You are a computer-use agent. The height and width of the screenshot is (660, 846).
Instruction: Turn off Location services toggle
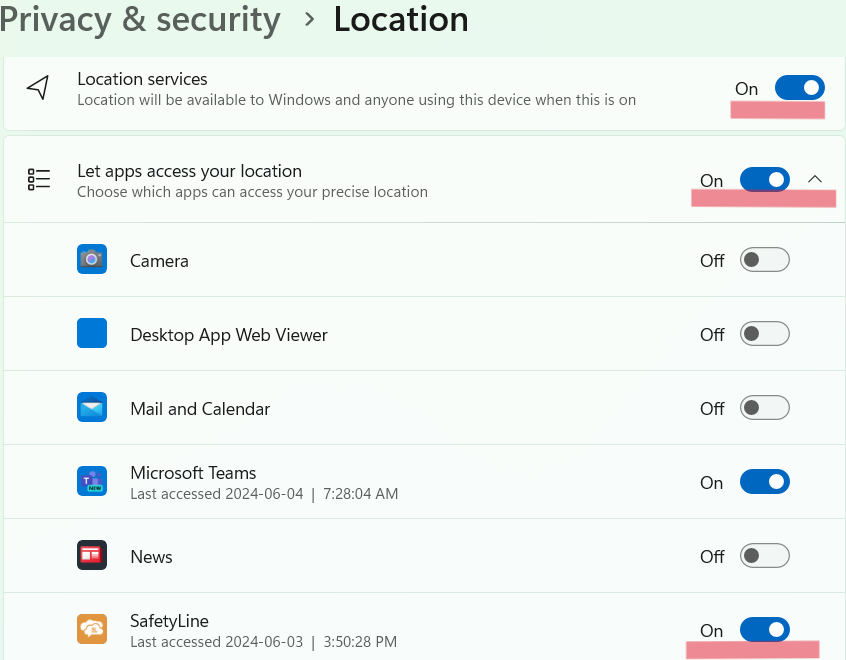pos(799,88)
